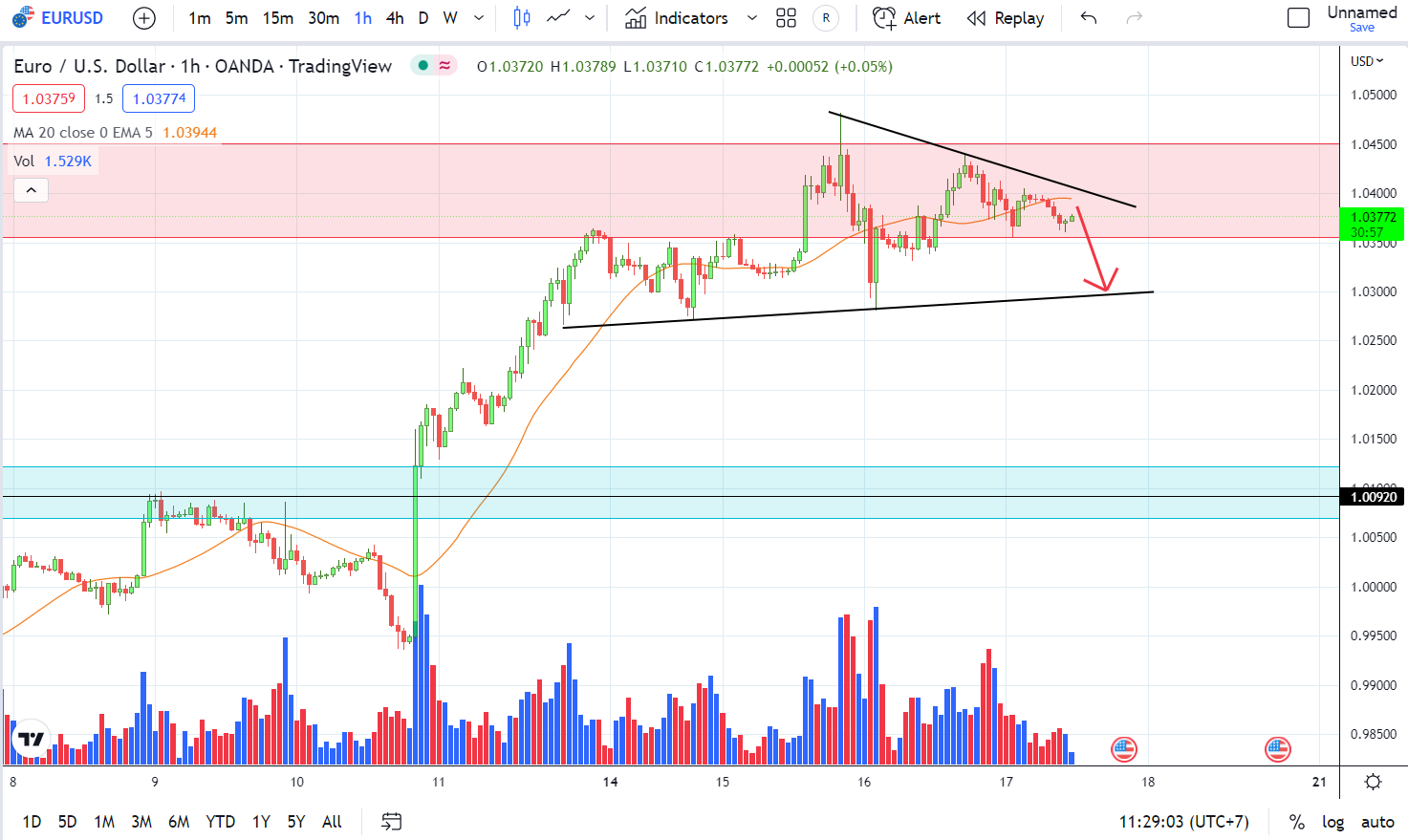Click the green market status dot

click(x=422, y=66)
